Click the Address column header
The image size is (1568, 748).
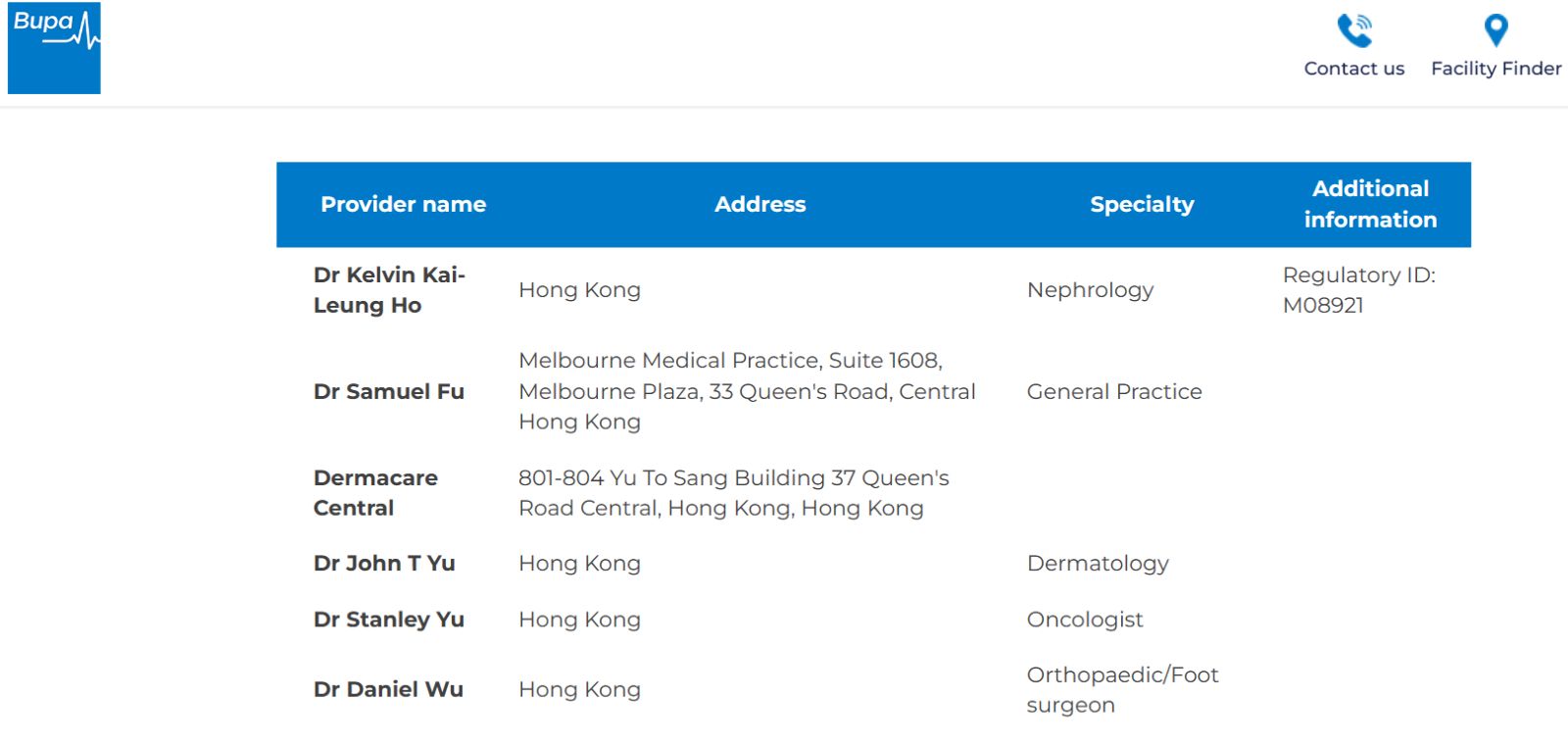tap(759, 204)
